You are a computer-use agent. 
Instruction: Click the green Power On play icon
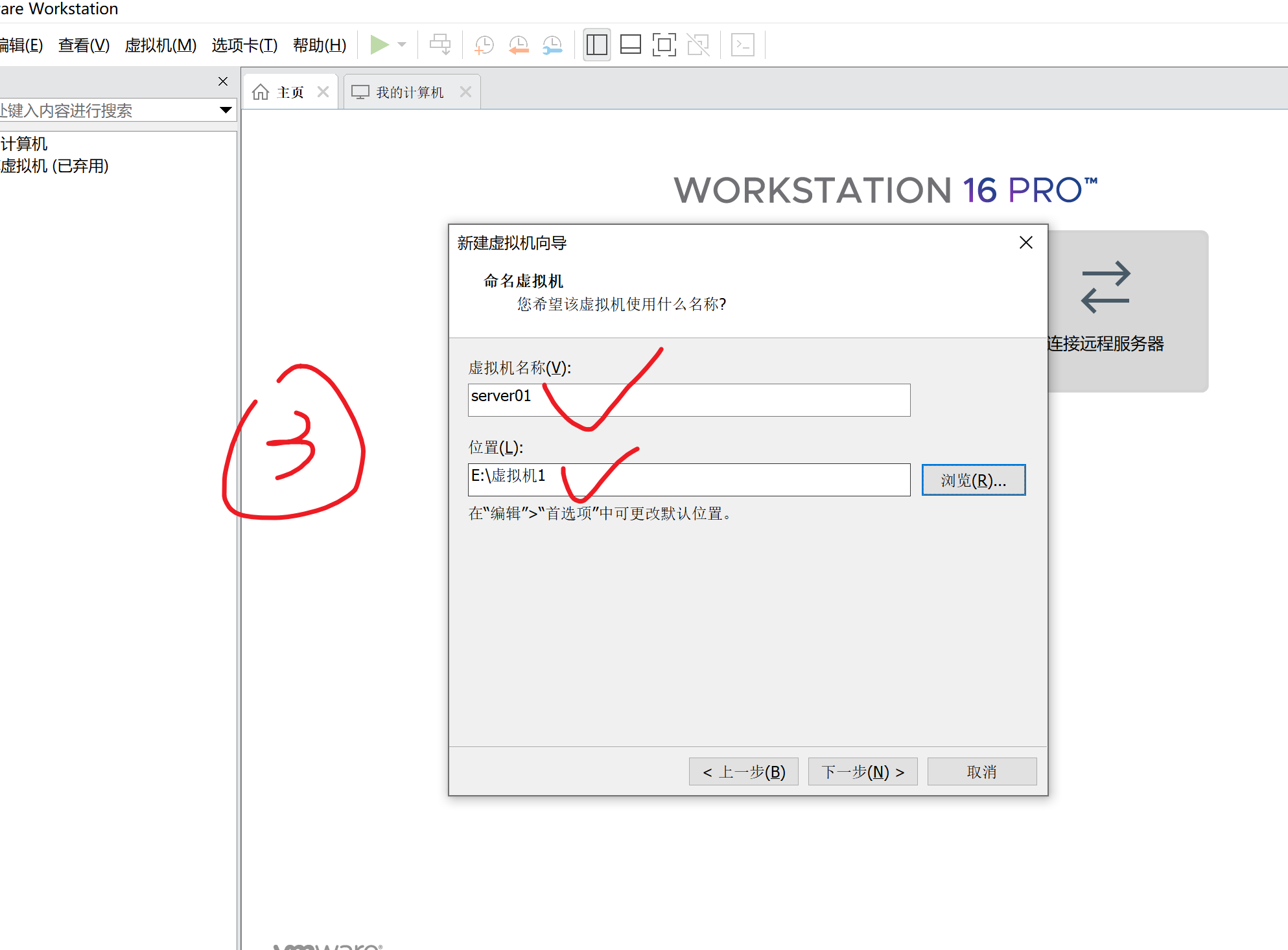(379, 45)
